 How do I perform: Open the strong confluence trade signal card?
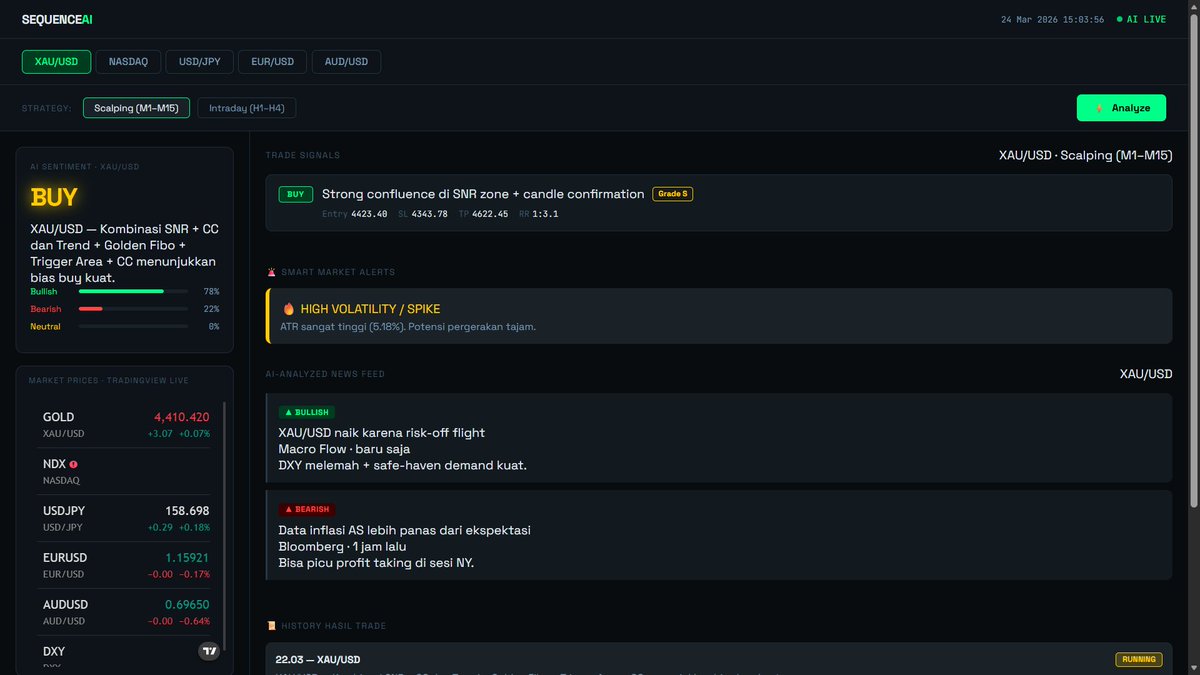pyautogui.click(x=719, y=203)
